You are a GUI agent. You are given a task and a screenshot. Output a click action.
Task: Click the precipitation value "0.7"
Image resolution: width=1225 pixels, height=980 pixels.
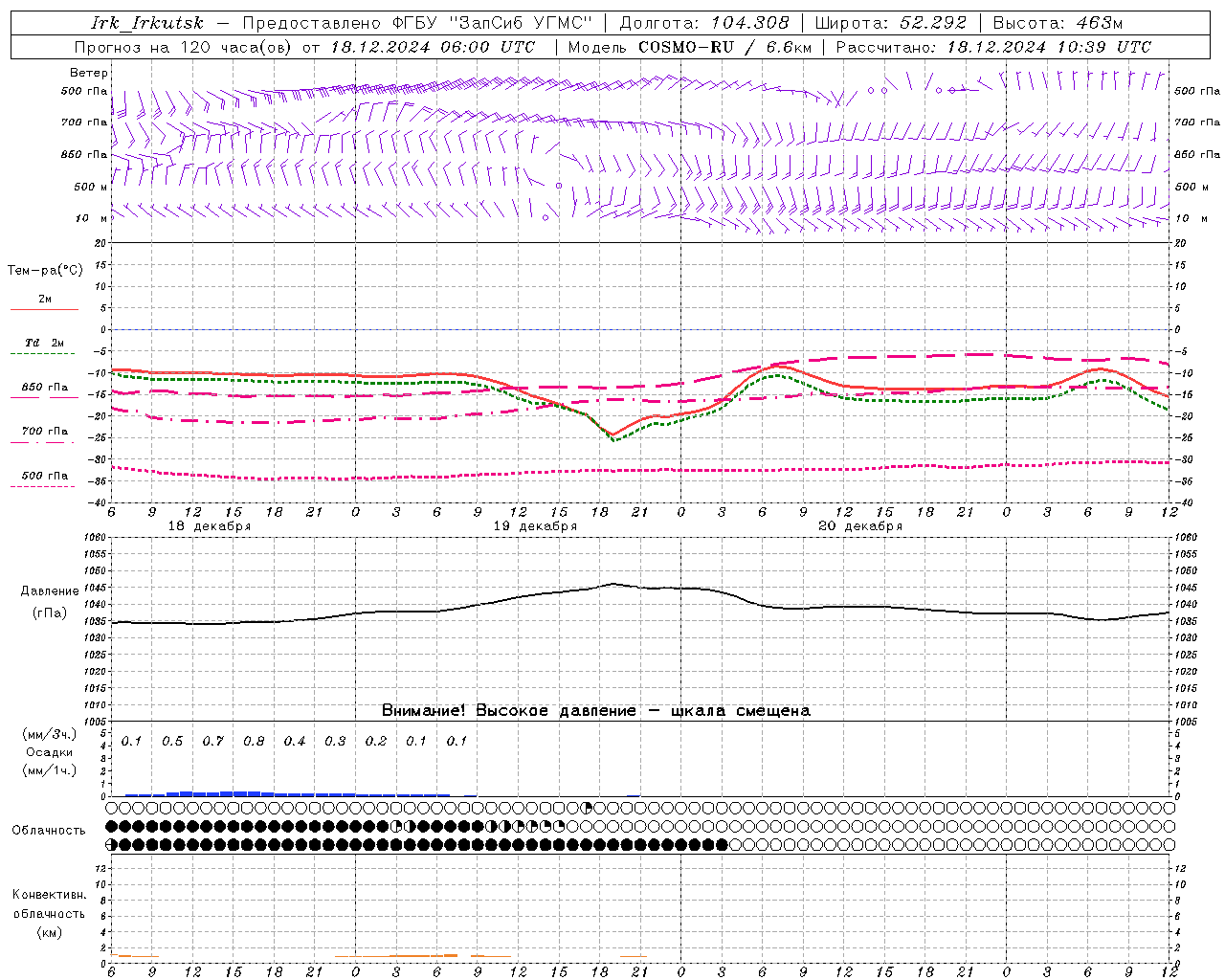[x=212, y=742]
